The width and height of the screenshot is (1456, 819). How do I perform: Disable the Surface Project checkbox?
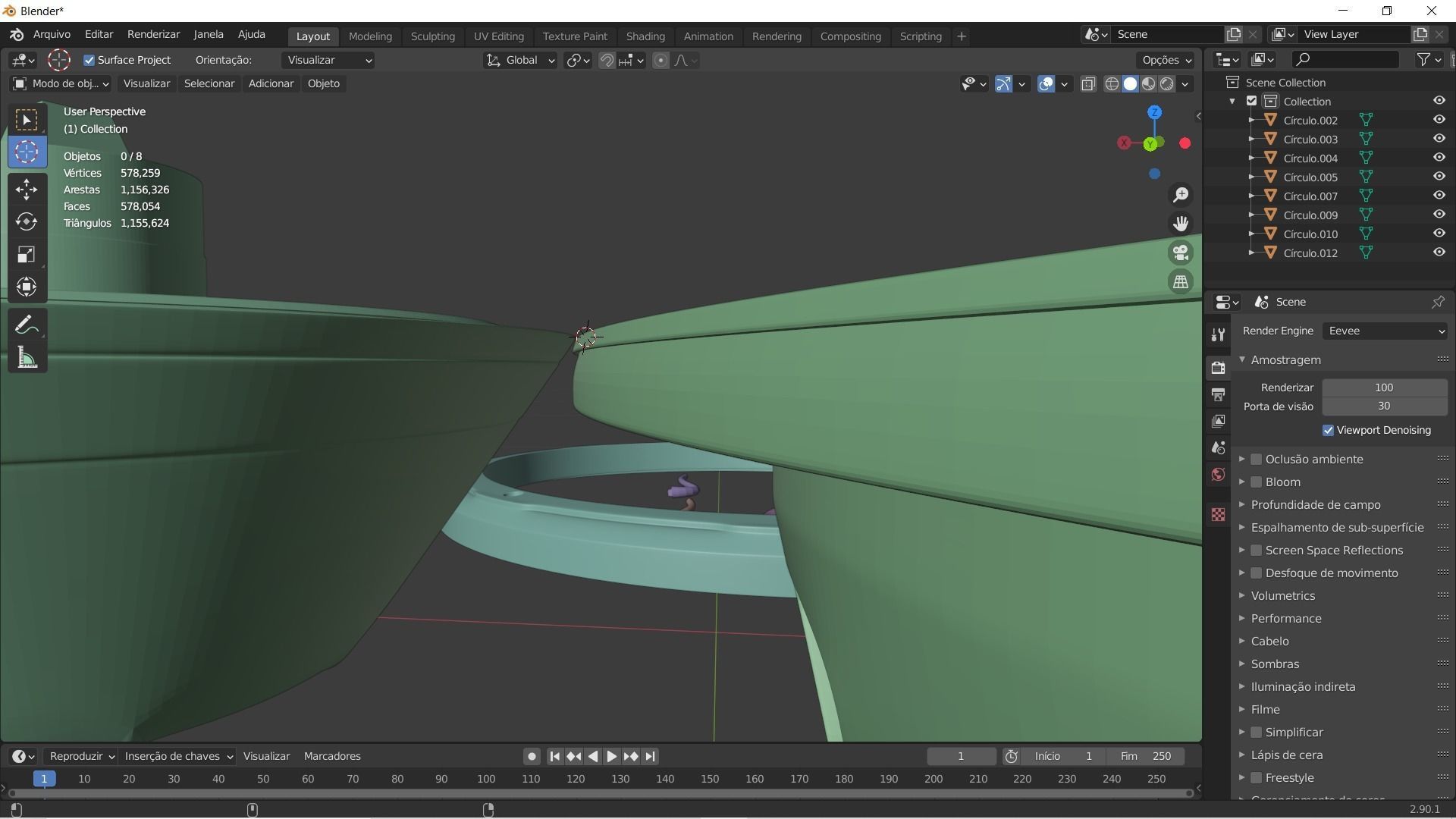click(89, 60)
